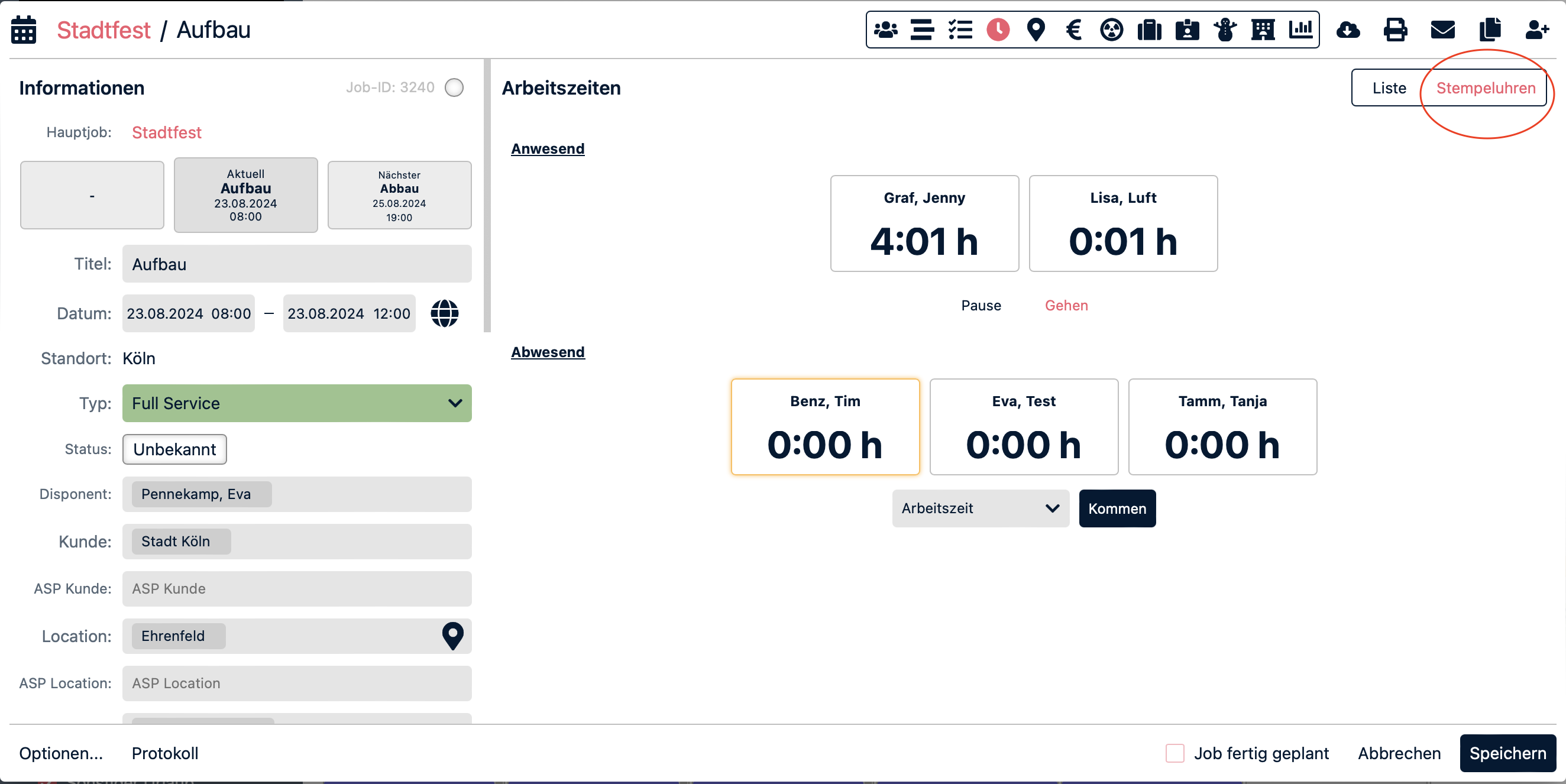Click the cloud download icon
Viewport: 1566px width, 784px height.
1348,29
